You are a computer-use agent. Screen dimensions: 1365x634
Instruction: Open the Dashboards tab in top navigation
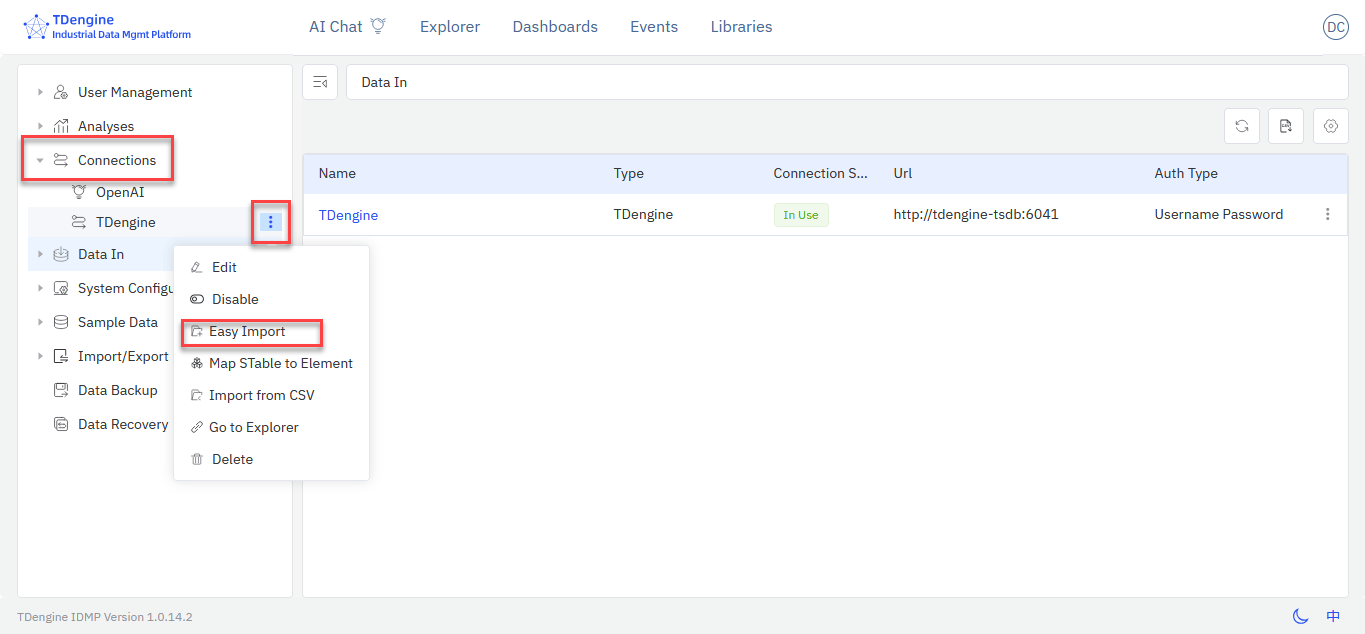(x=555, y=27)
